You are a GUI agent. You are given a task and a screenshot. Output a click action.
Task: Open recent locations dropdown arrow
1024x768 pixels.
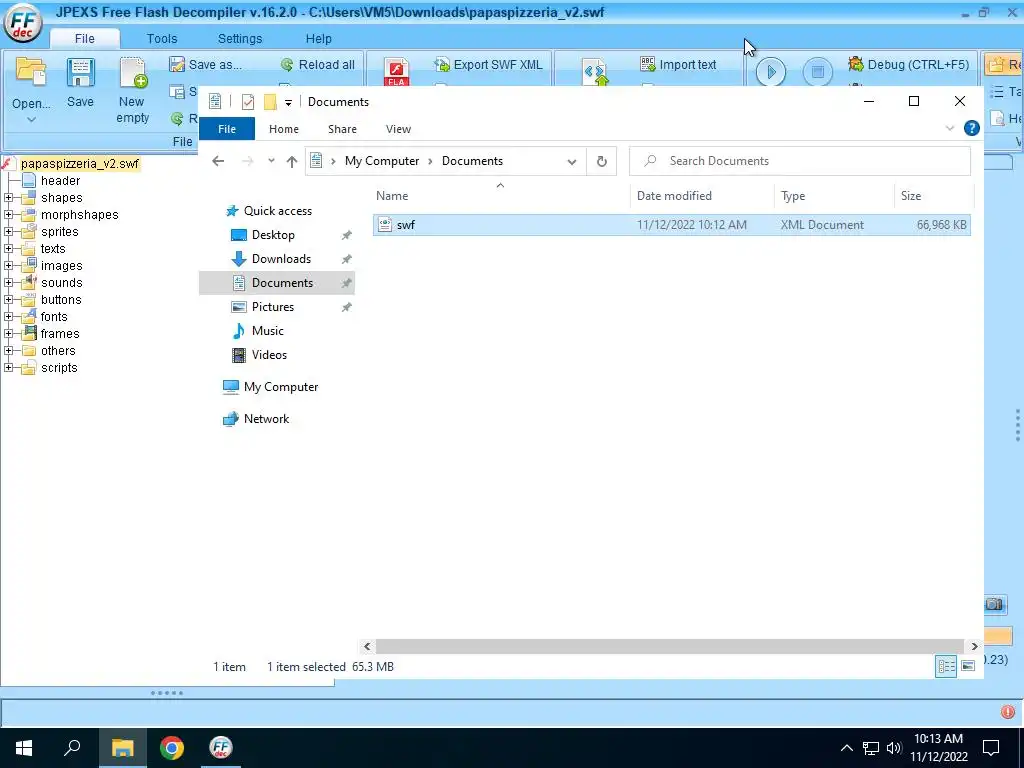271,161
